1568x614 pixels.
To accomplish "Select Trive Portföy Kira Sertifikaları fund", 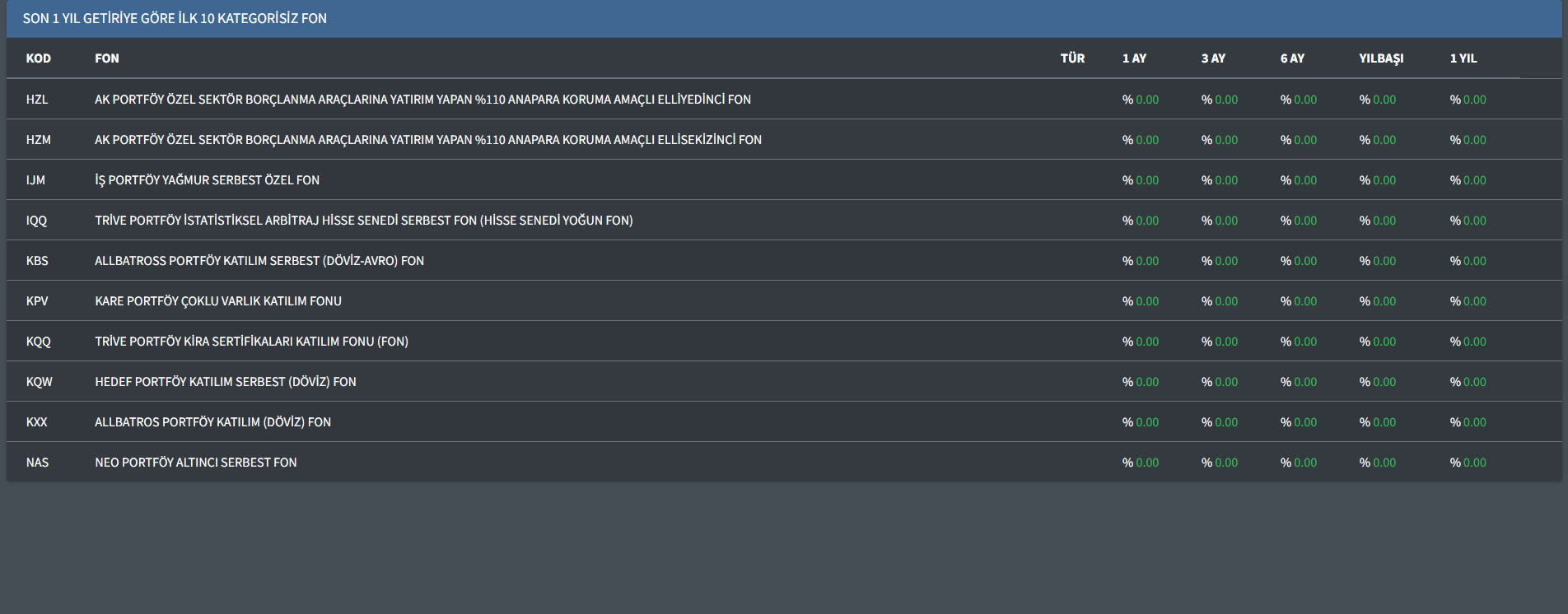I will coord(251,342).
